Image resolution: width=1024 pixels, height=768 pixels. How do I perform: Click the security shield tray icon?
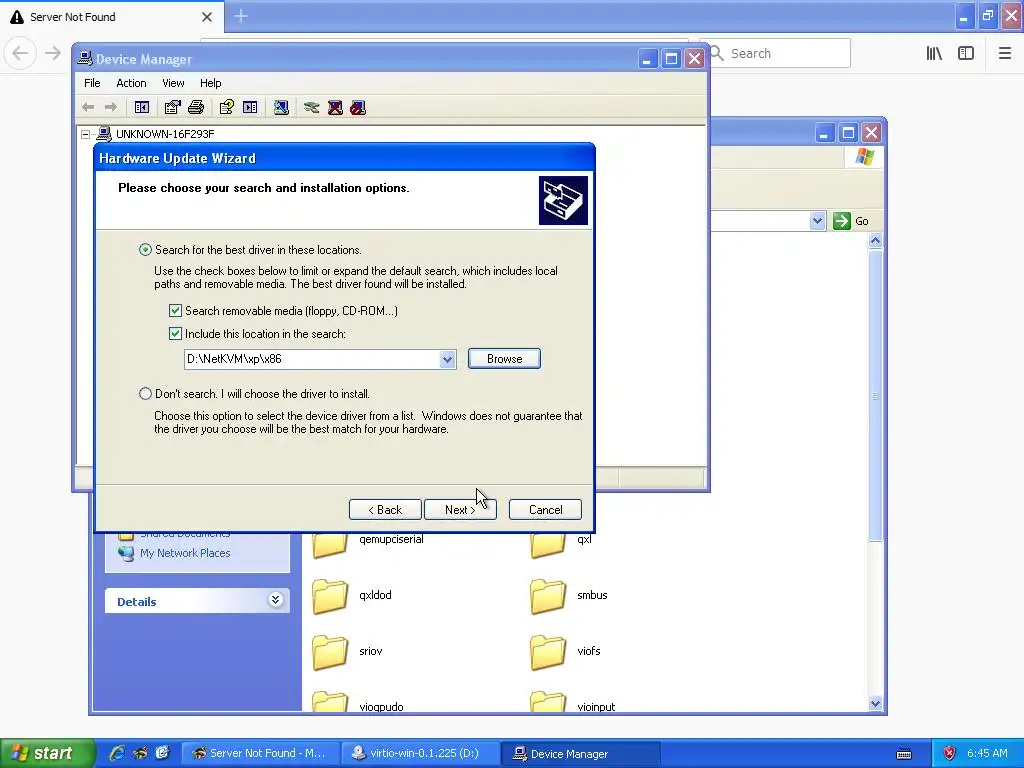click(x=949, y=753)
